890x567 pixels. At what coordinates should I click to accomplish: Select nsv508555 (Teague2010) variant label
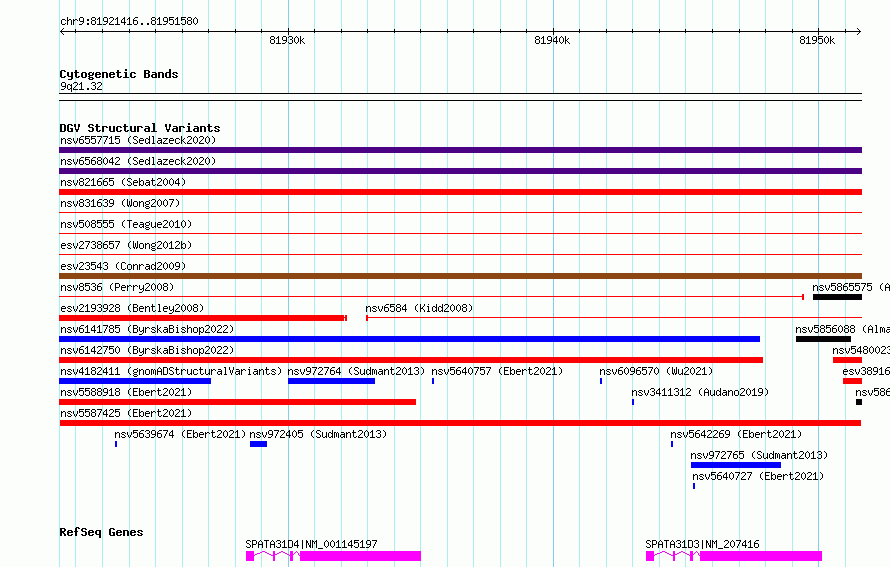[126, 224]
